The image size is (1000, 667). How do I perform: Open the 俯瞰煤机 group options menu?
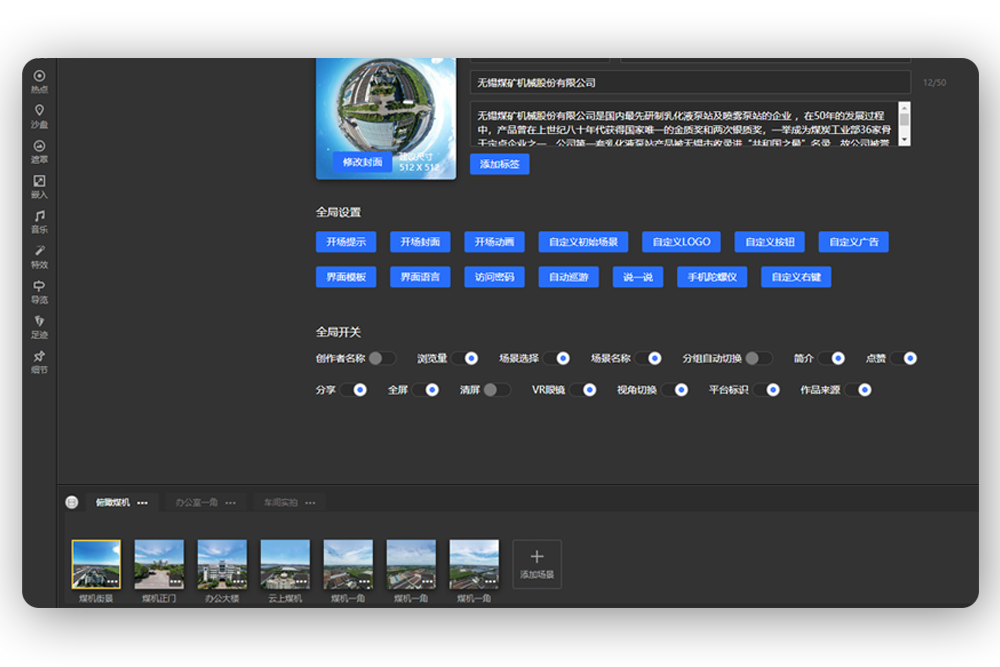[142, 502]
